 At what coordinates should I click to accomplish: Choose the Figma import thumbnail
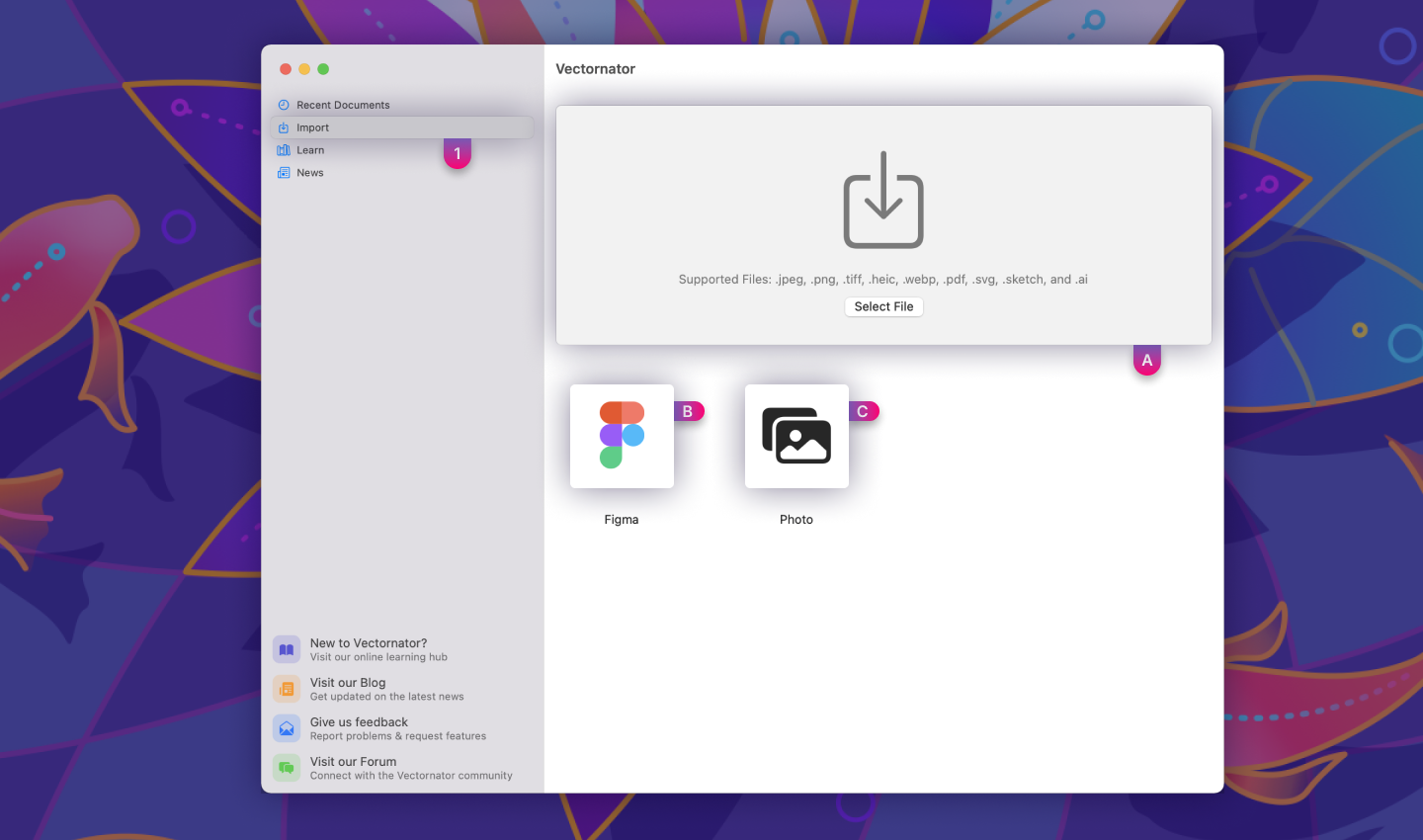622,436
